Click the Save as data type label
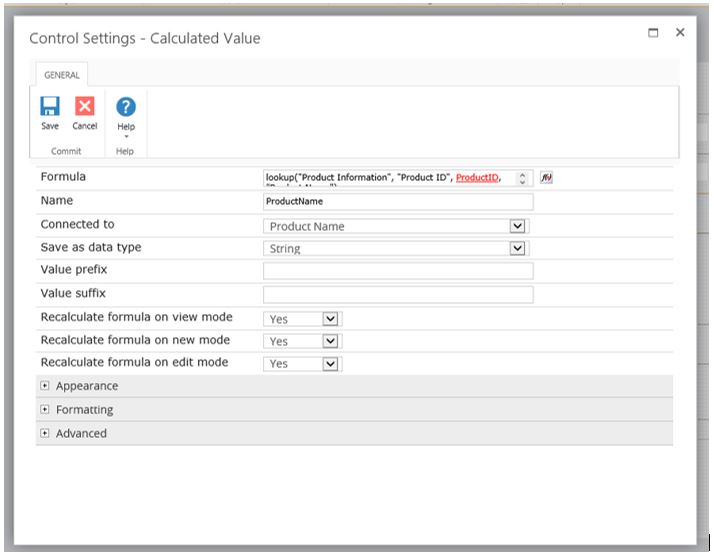 [91, 247]
